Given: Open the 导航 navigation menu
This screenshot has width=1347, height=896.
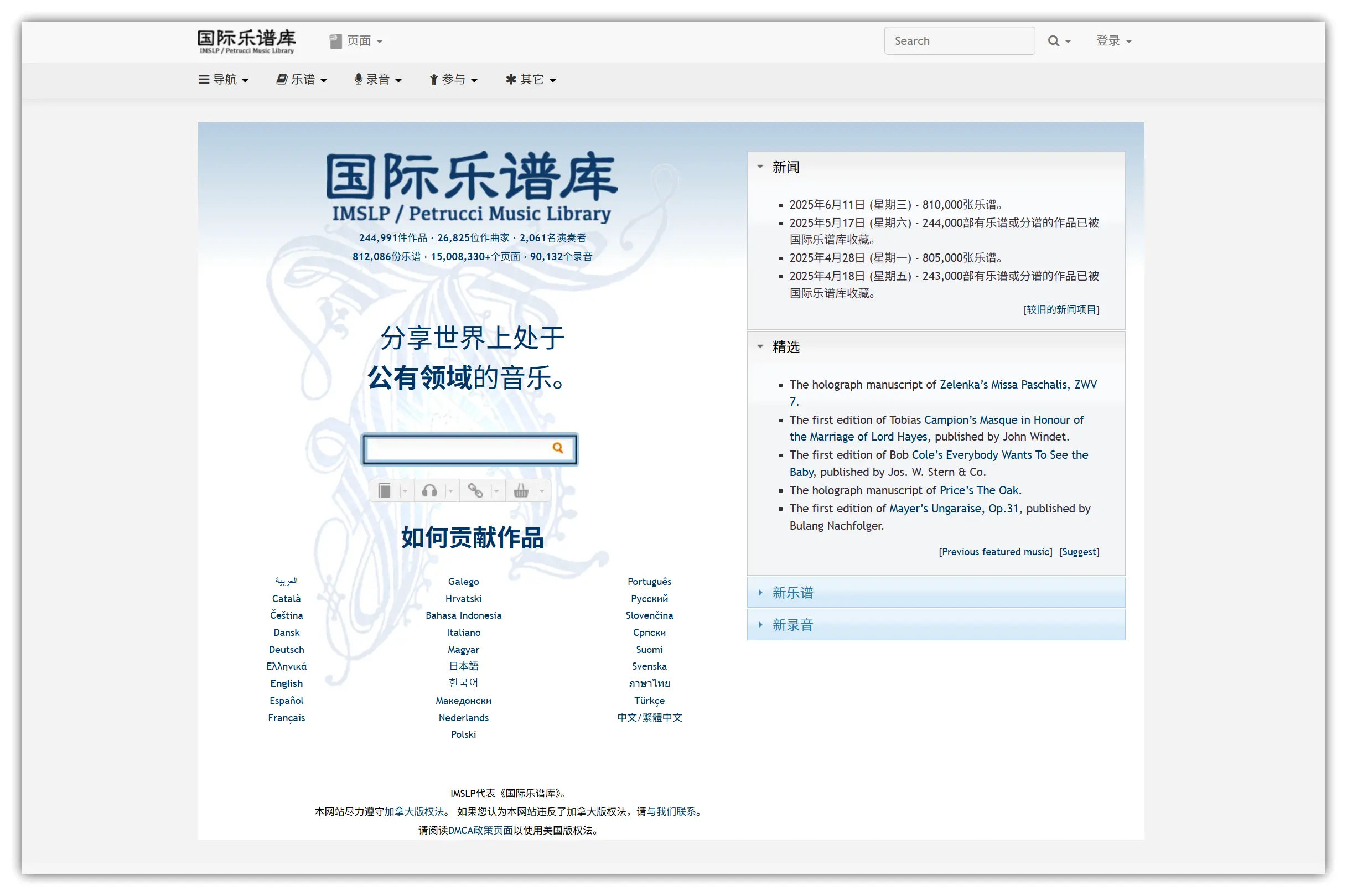Looking at the screenshot, I should (x=224, y=80).
